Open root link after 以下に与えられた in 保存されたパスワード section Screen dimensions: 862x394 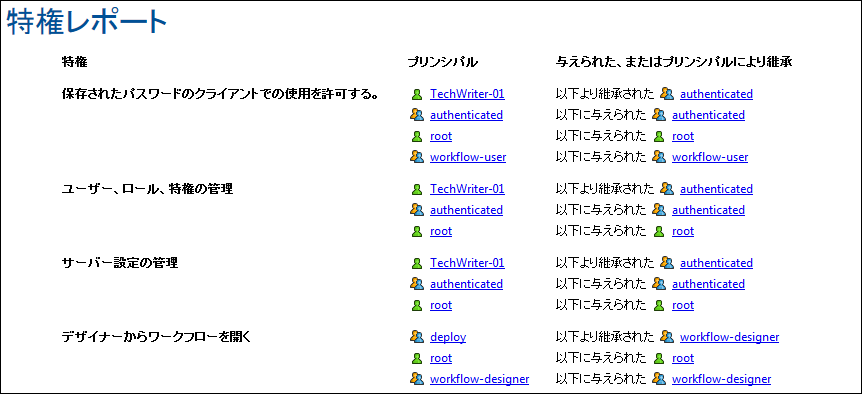pyautogui.click(x=683, y=136)
